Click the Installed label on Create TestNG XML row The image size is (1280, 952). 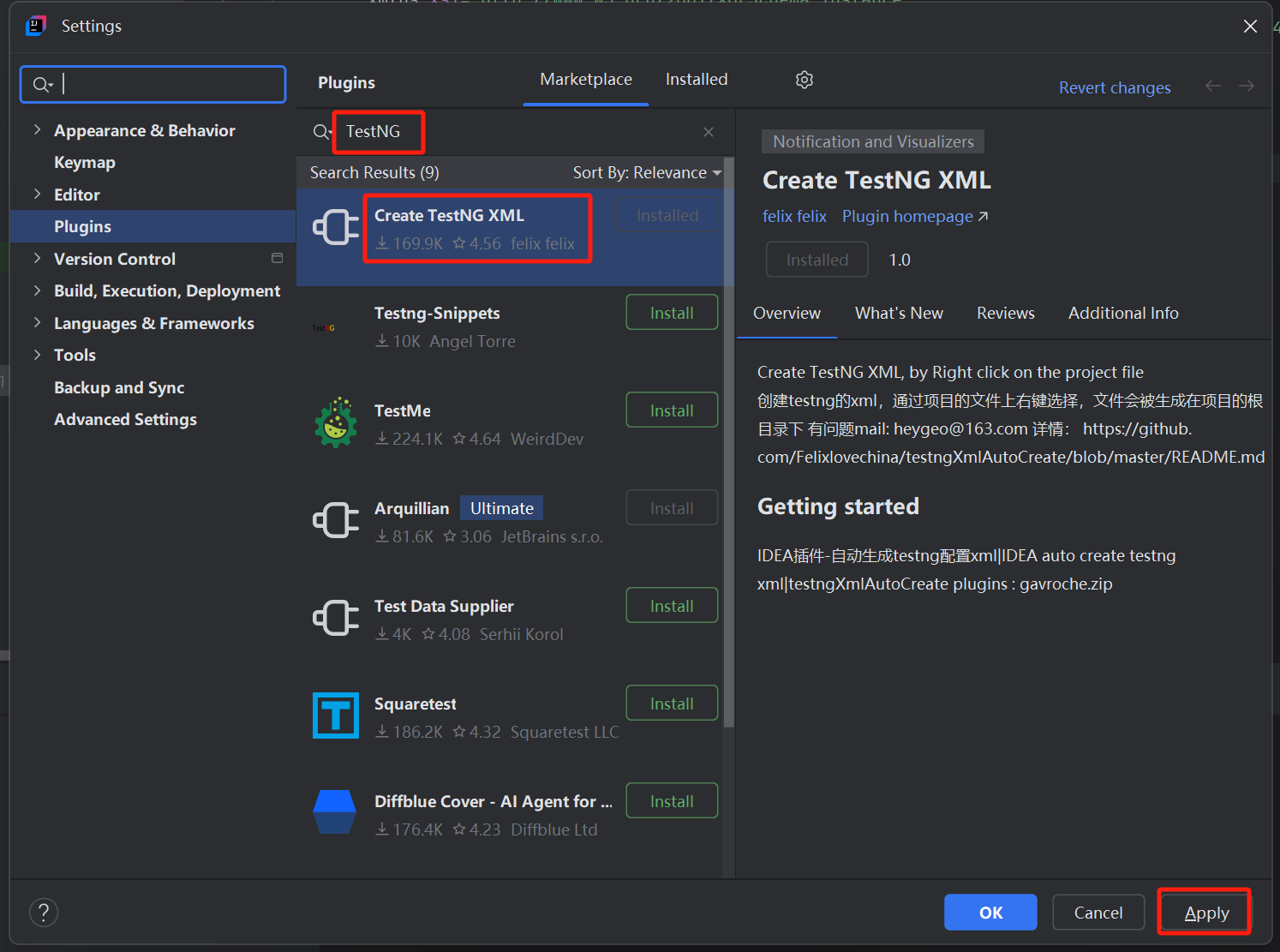point(667,215)
